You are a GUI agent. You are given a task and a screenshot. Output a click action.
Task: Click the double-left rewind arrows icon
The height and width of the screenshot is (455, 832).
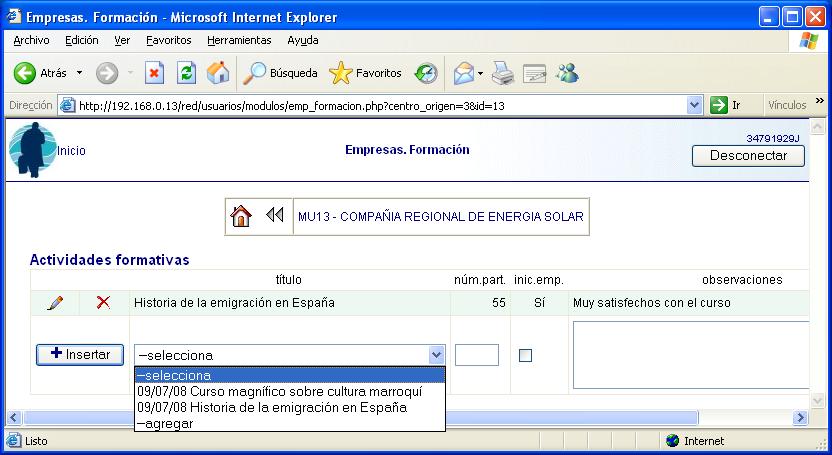[x=275, y=215]
